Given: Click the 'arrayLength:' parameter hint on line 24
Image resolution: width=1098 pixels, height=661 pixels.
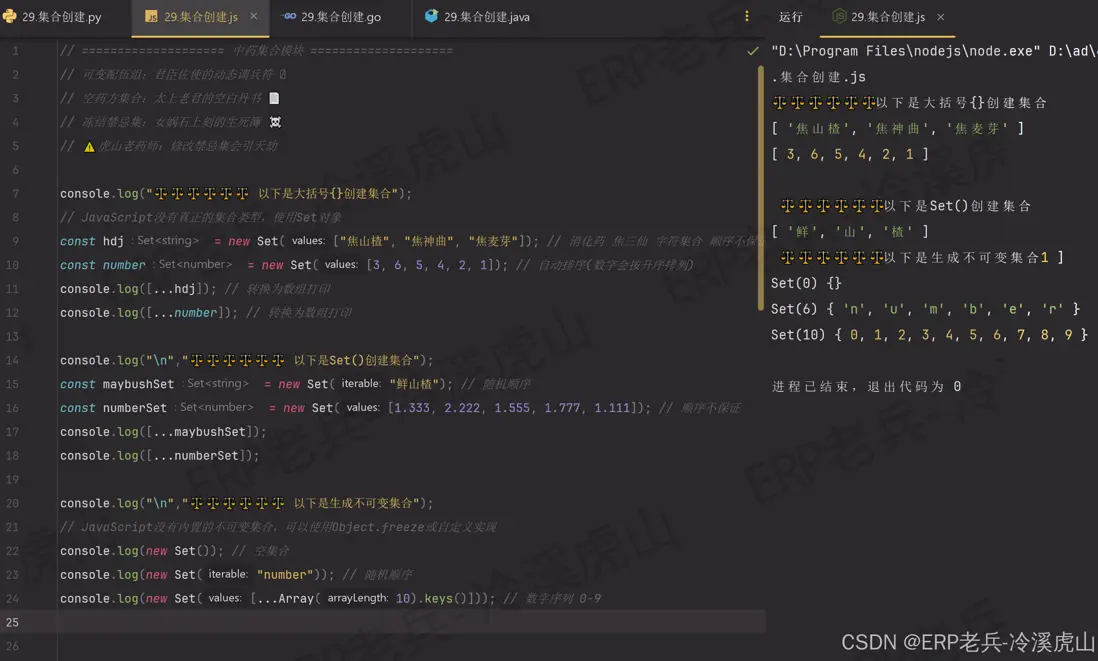Looking at the screenshot, I should tap(357, 598).
